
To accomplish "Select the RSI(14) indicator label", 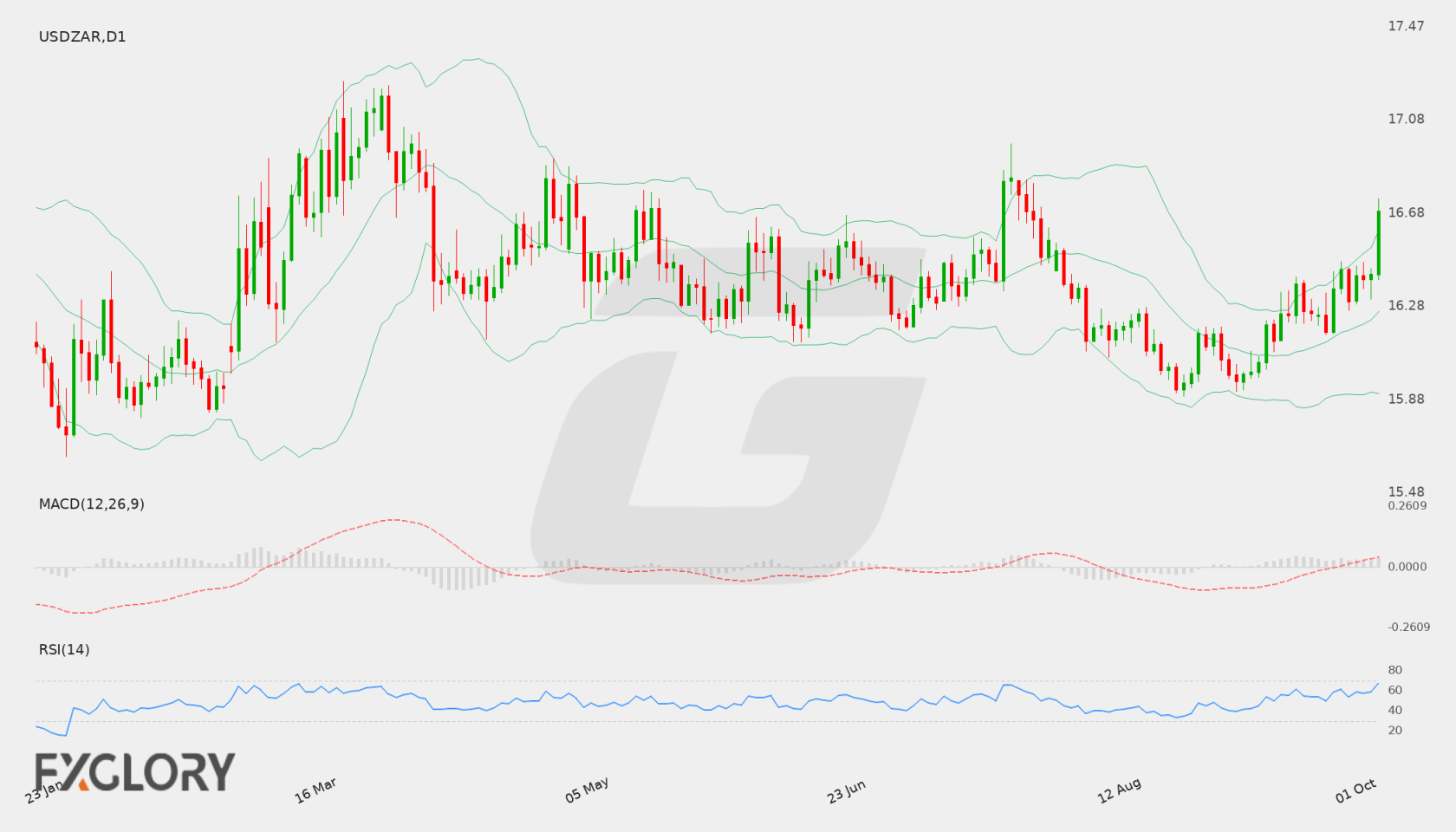I will [64, 650].
